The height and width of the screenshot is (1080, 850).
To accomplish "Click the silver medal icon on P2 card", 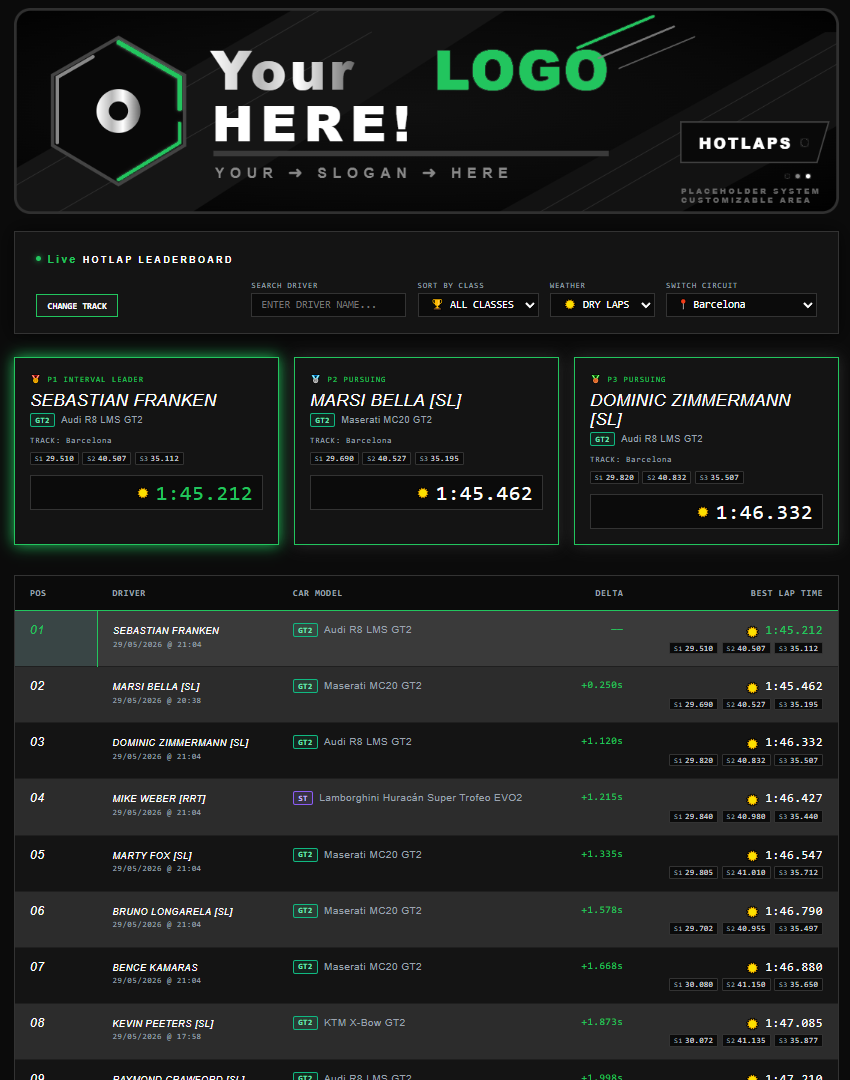I will pos(315,379).
